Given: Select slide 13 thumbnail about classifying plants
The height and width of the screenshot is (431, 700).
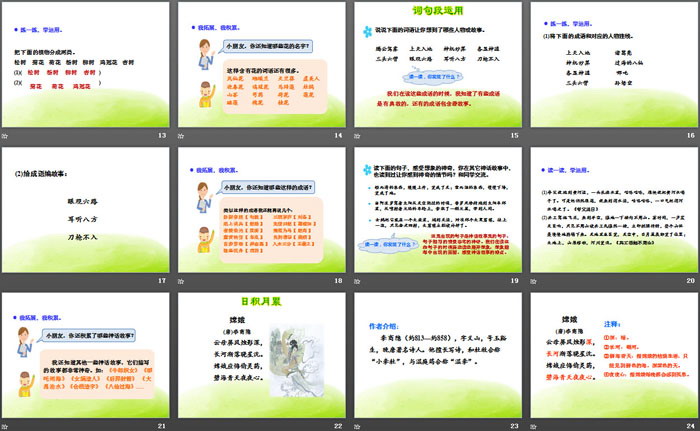Looking at the screenshot, I should [x=86, y=64].
